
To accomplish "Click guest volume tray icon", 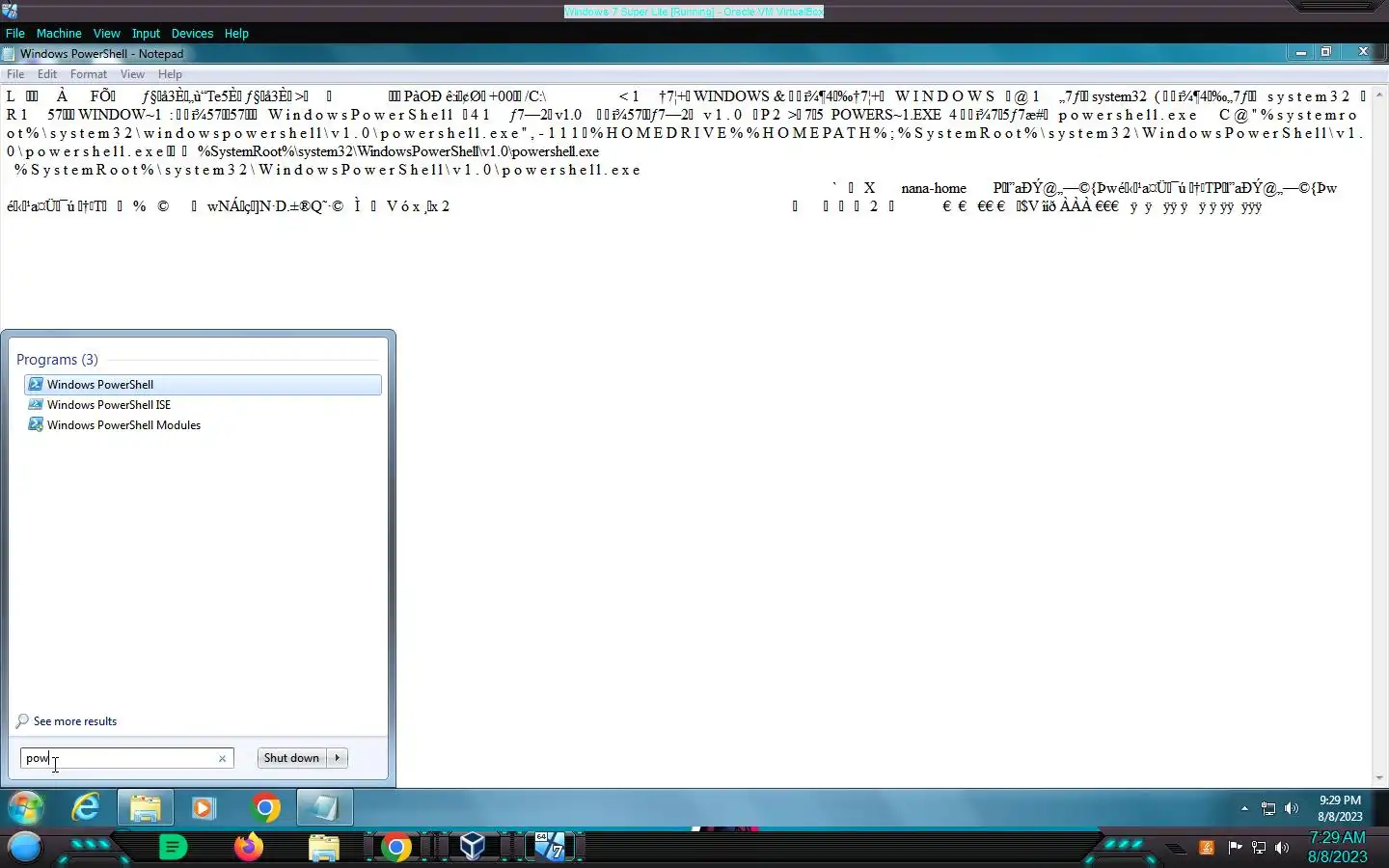I will coord(1292,808).
